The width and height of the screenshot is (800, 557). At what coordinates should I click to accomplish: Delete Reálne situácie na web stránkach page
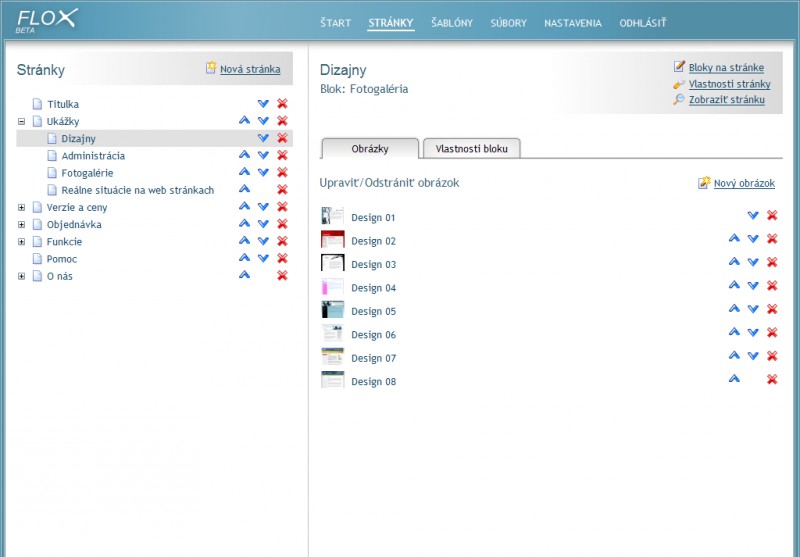(282, 189)
